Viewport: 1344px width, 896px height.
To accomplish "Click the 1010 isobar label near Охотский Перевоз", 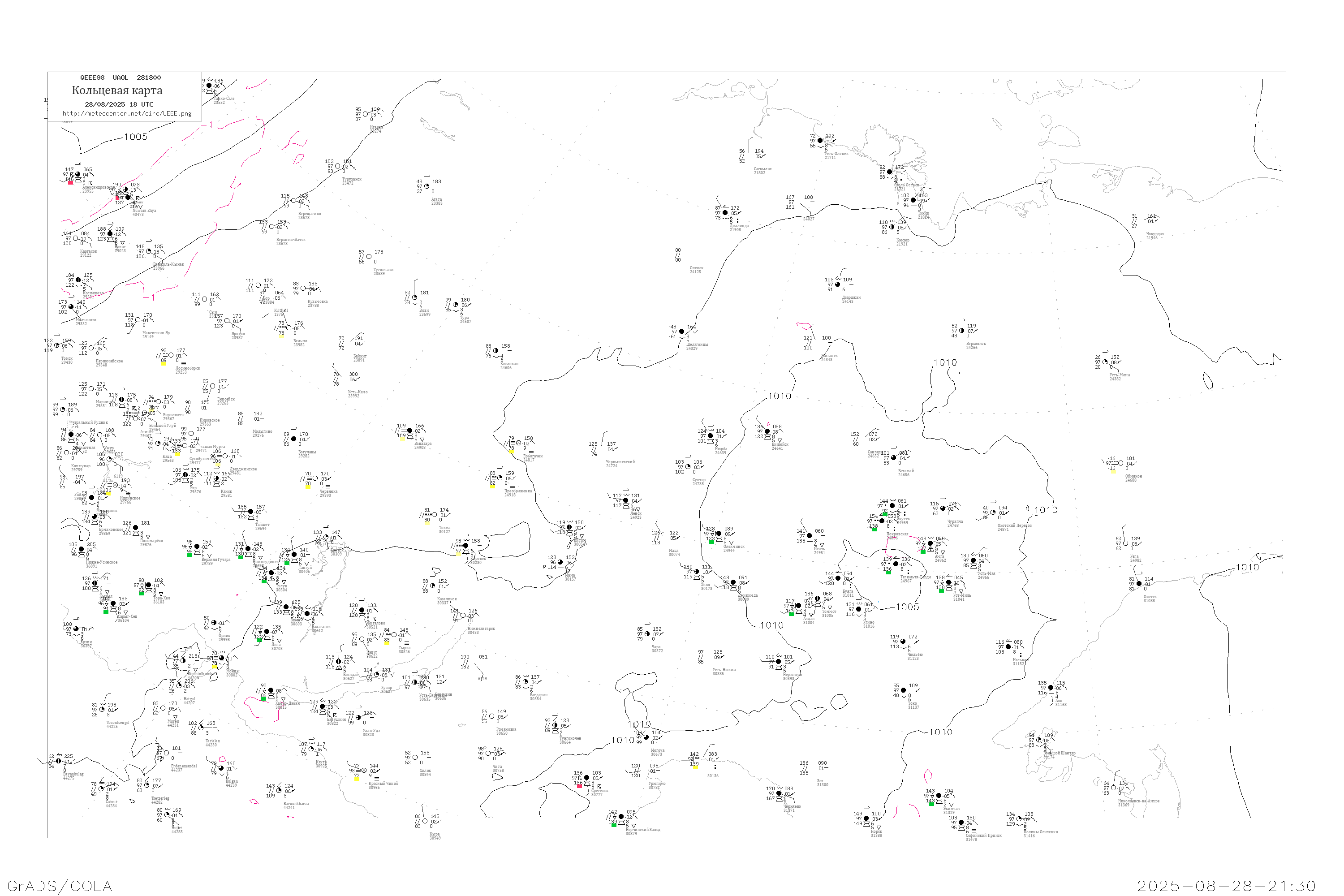I will click(1046, 510).
